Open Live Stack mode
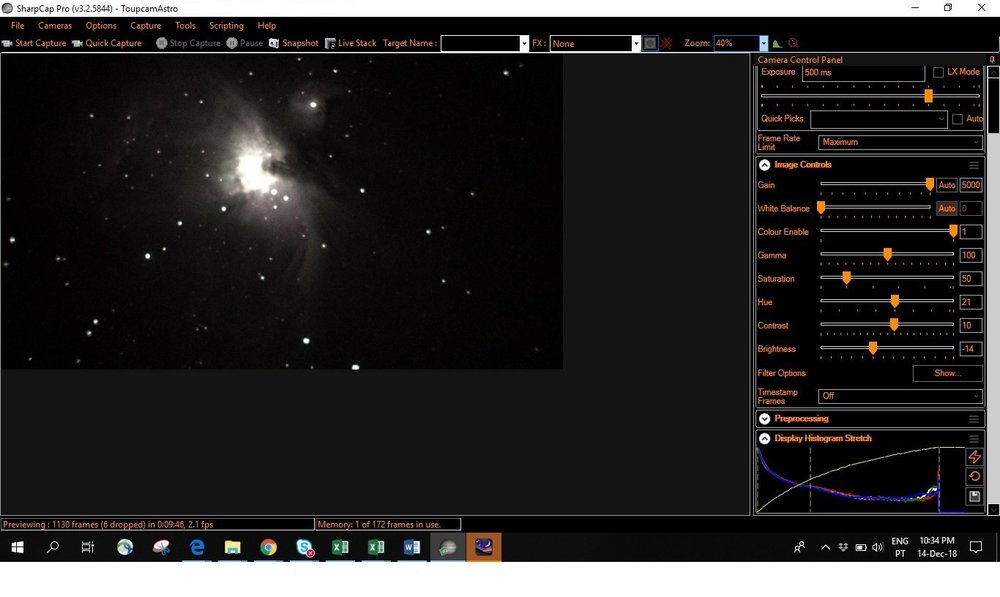1000x597 pixels. (351, 43)
